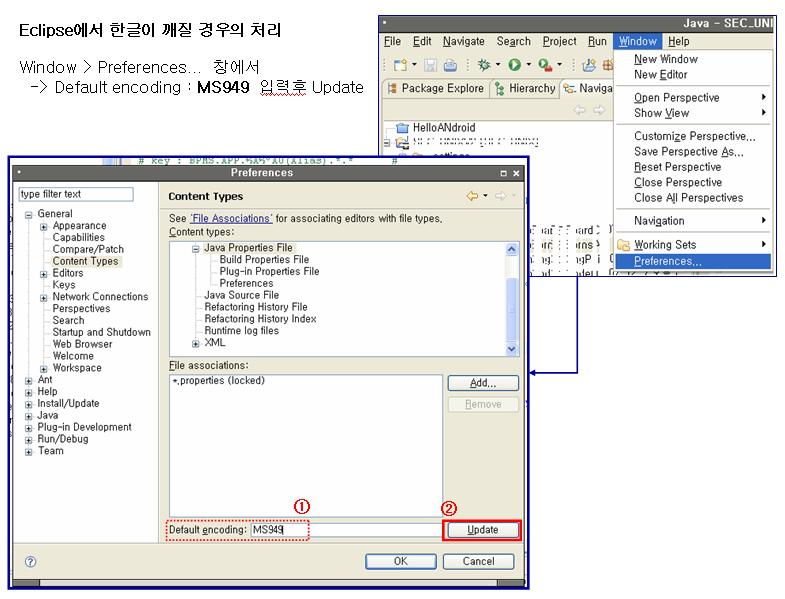Expand the Network Connections node

click(44, 298)
